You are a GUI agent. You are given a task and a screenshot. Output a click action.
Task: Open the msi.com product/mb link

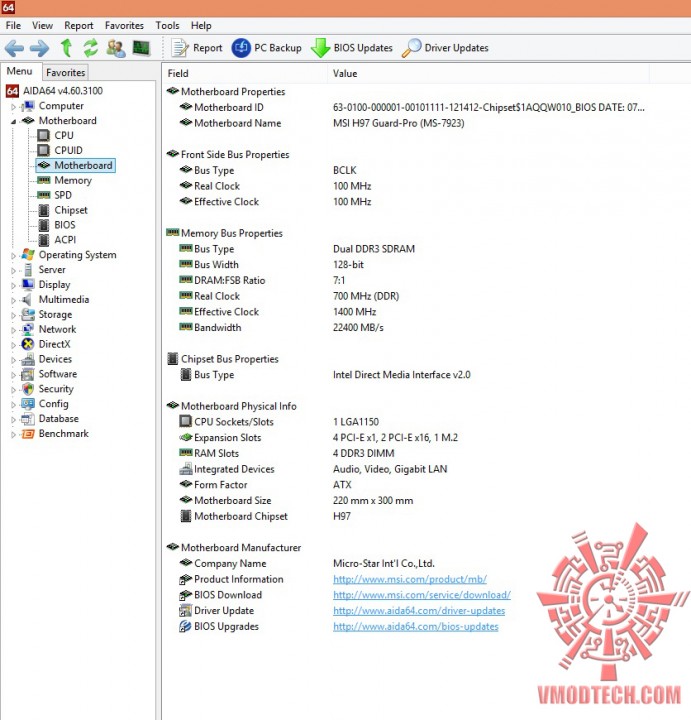(410, 579)
